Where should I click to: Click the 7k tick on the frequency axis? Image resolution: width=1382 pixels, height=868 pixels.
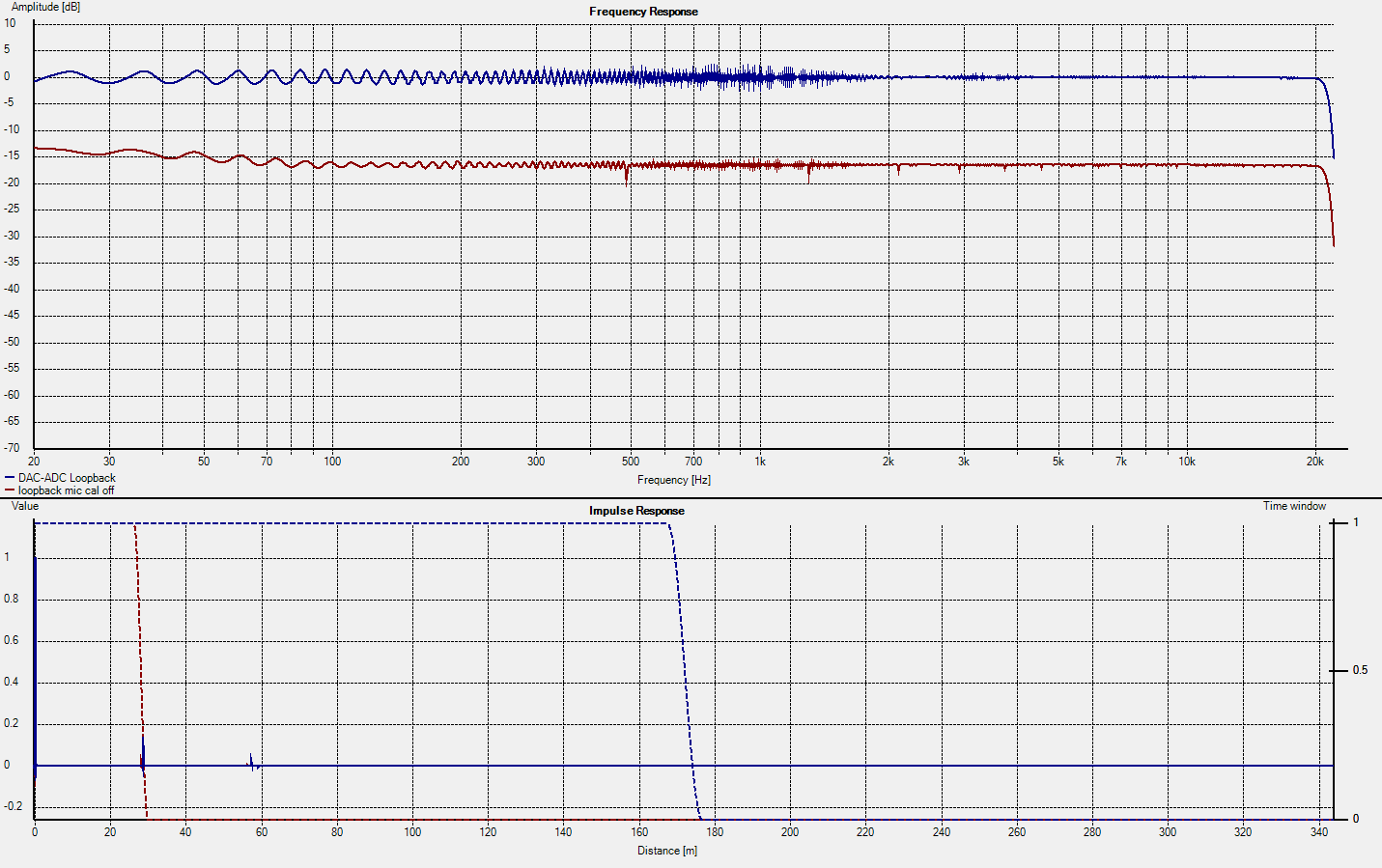tap(1120, 462)
